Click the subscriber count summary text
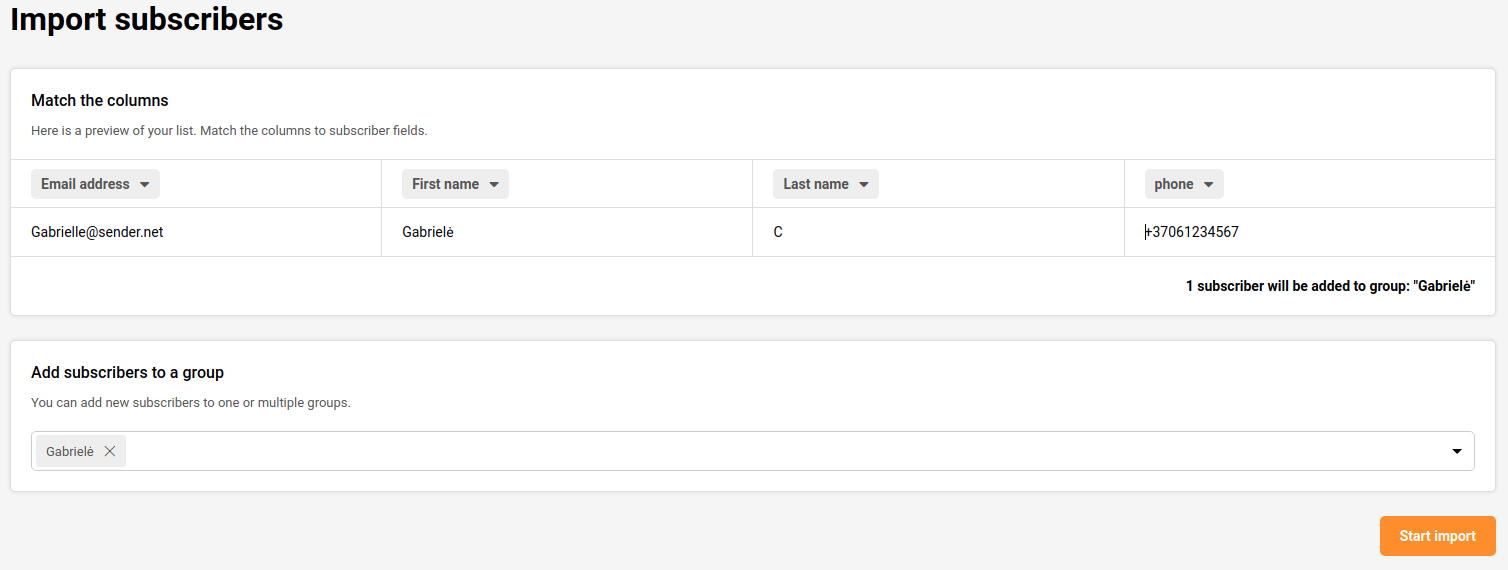This screenshot has height=570, width=1508. point(1330,286)
